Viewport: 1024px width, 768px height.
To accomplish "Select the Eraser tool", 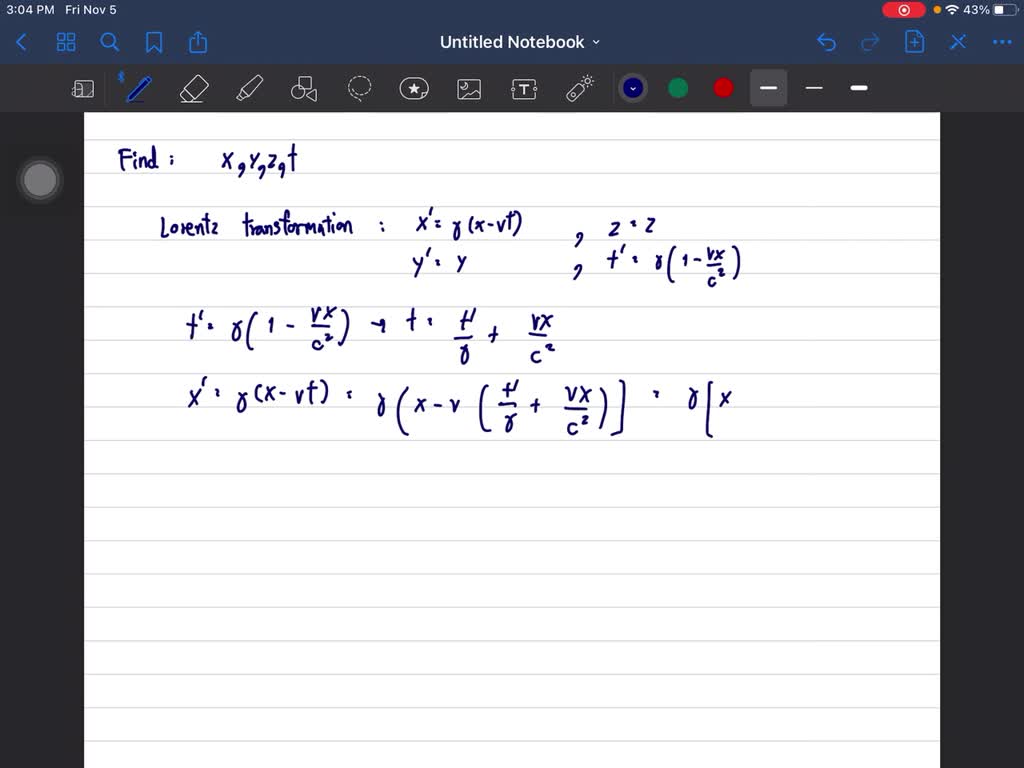I will click(193, 88).
